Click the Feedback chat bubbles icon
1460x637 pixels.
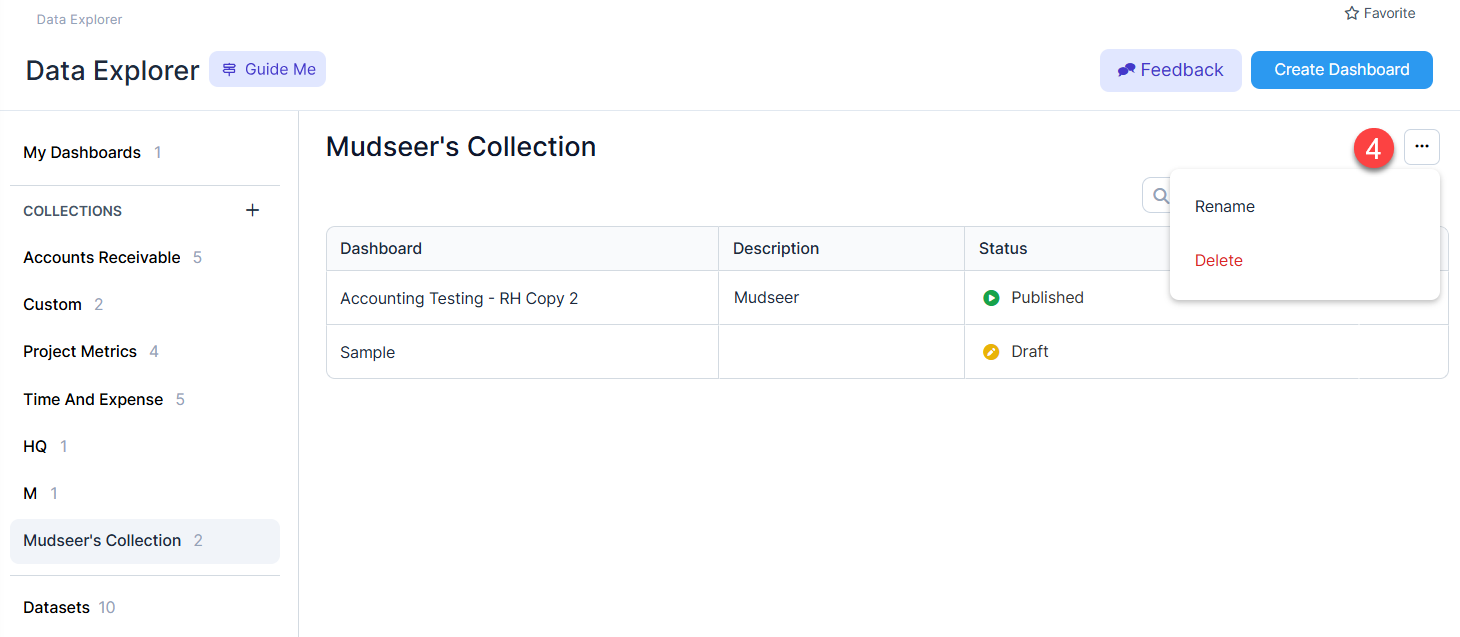[x=1127, y=70]
